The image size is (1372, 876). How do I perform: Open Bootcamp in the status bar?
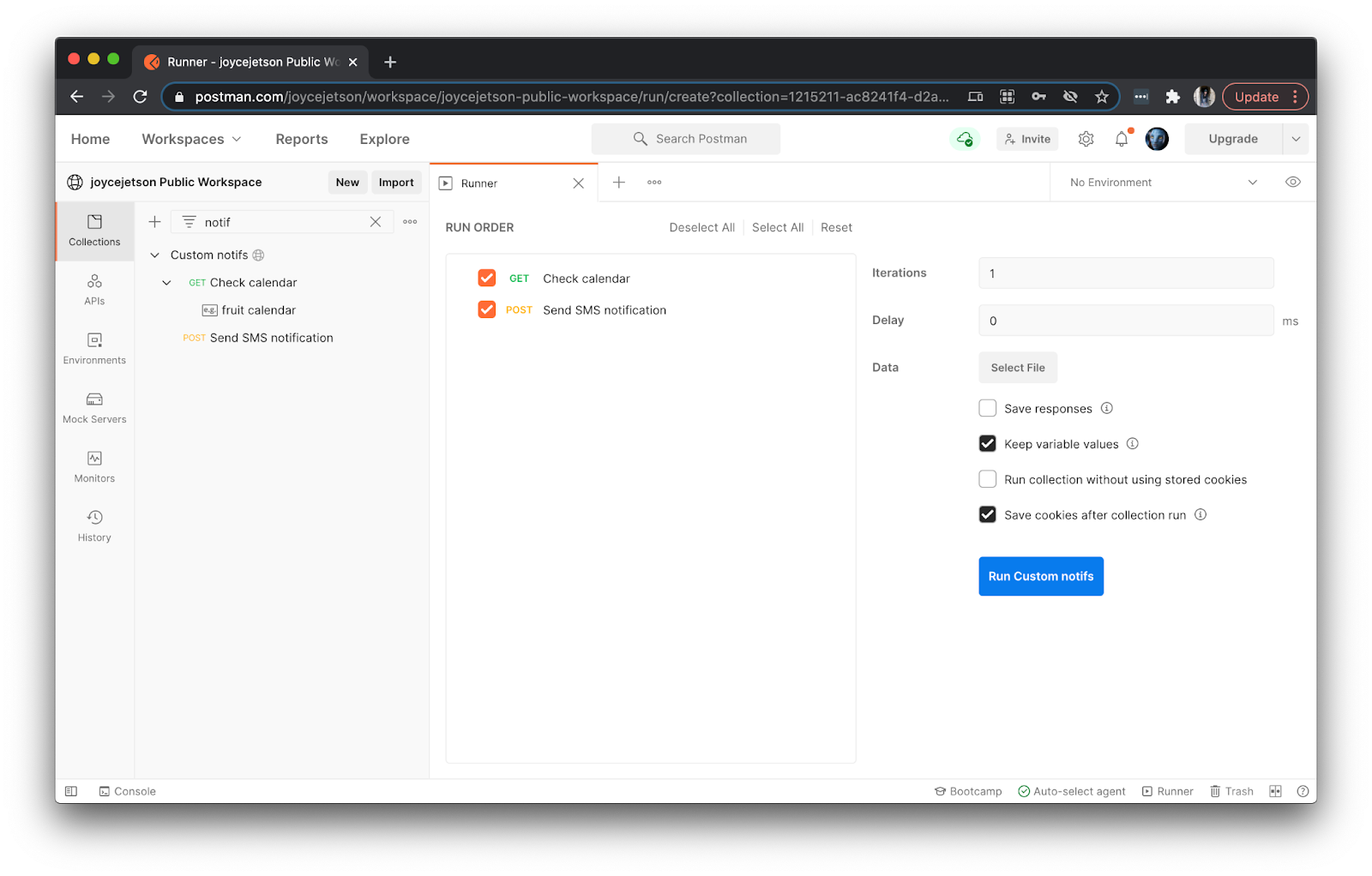click(x=968, y=791)
